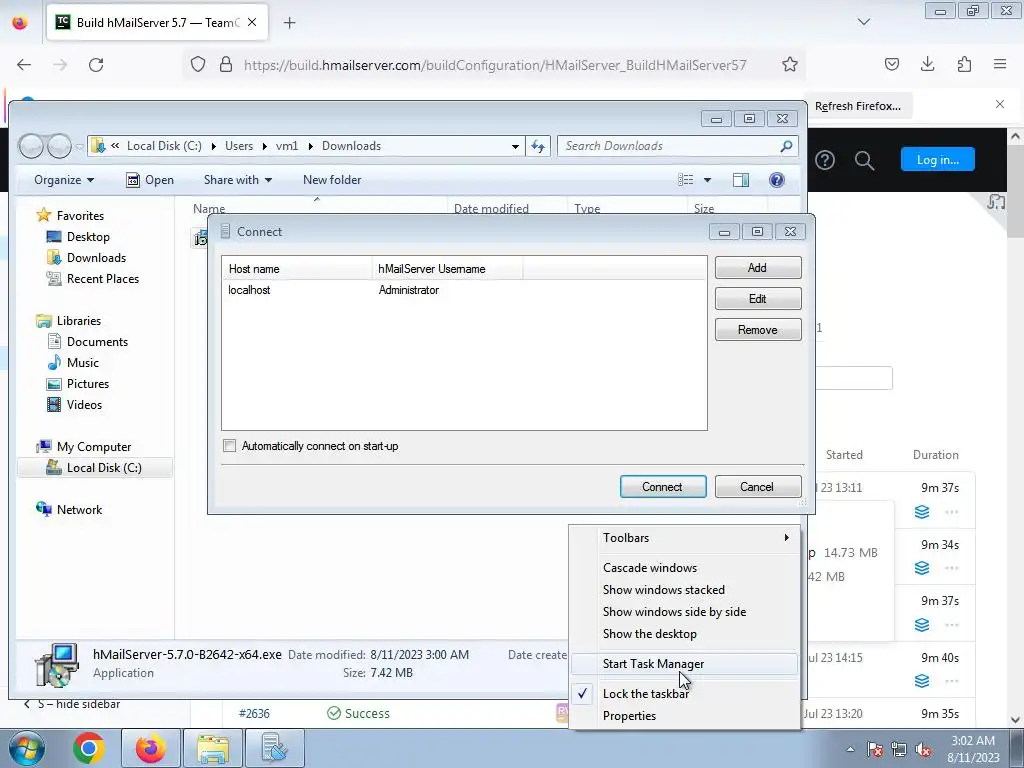
Task: Bookmark this page with the star
Action: click(790, 64)
